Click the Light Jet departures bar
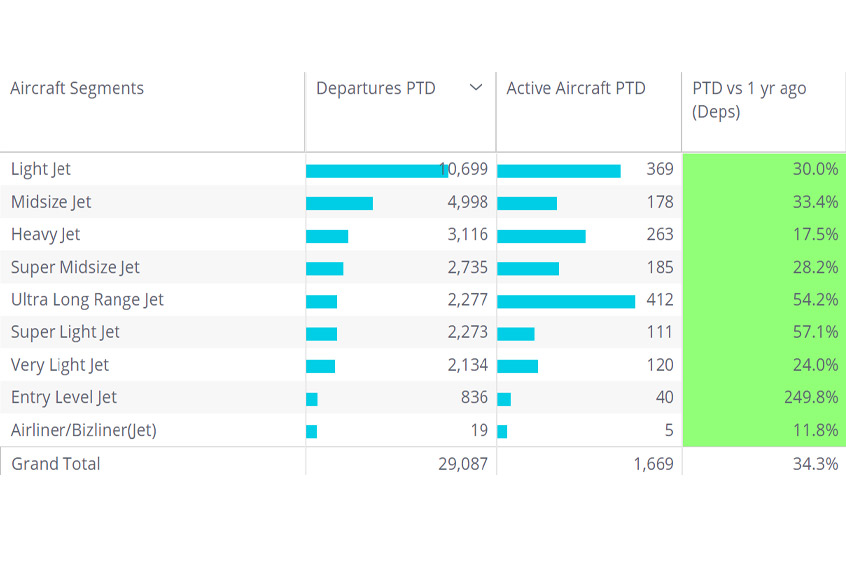Screen dimensions: 846x564 (x=375, y=170)
